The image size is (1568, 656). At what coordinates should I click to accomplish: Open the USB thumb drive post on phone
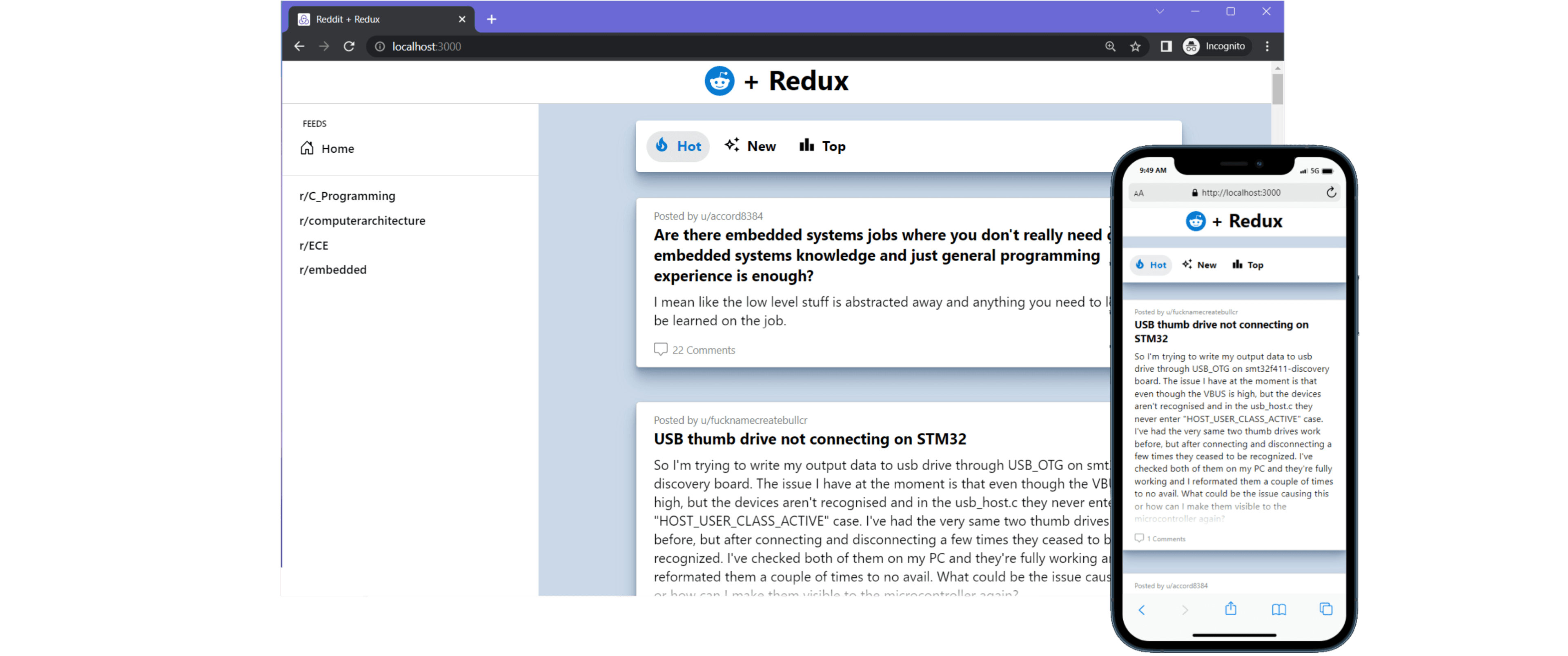[x=1221, y=331]
